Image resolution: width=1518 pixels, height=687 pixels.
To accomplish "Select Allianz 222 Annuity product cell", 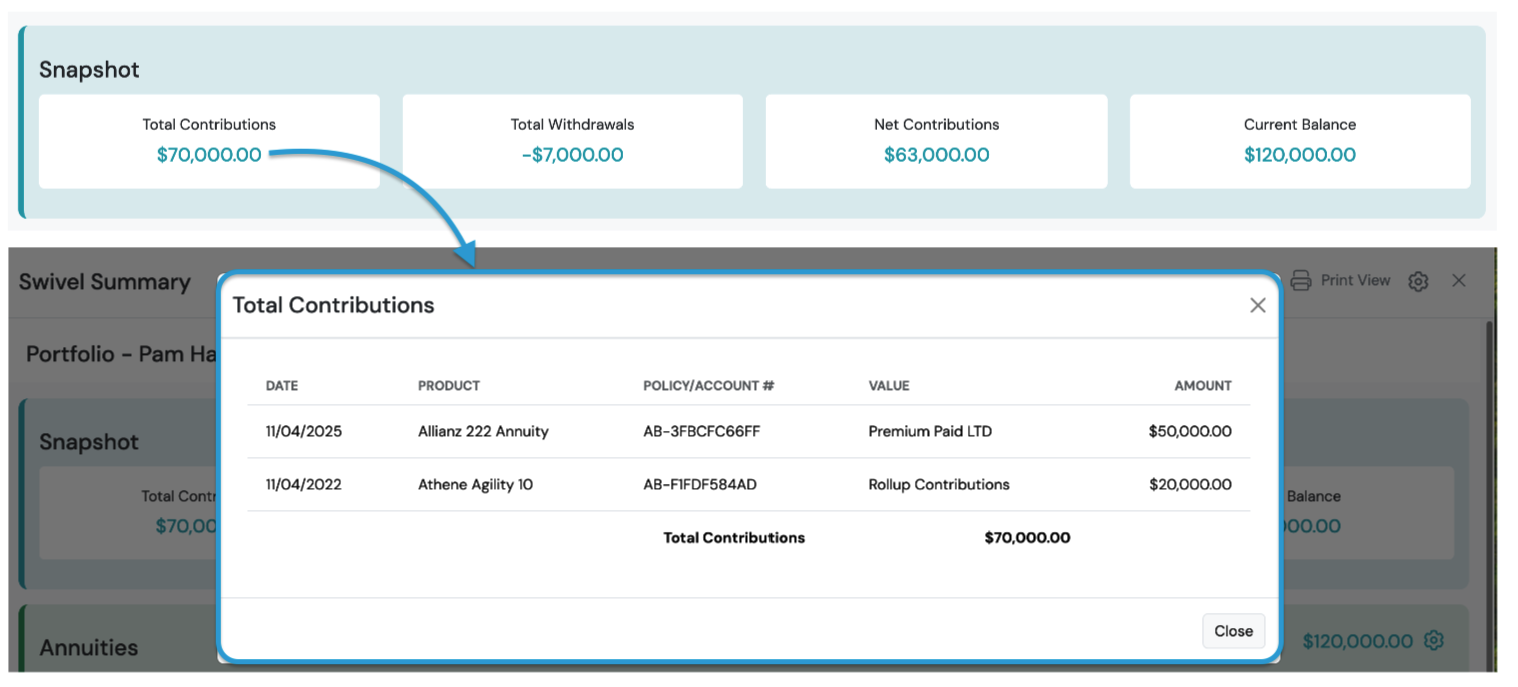I will point(483,432).
